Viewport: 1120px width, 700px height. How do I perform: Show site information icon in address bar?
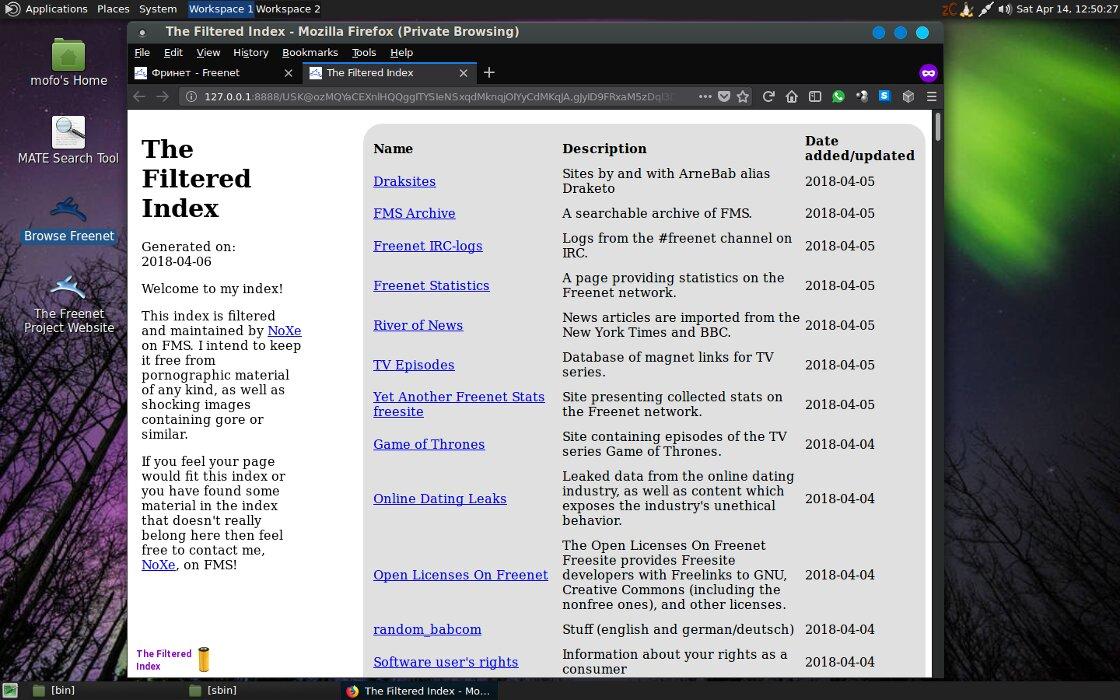pos(190,97)
